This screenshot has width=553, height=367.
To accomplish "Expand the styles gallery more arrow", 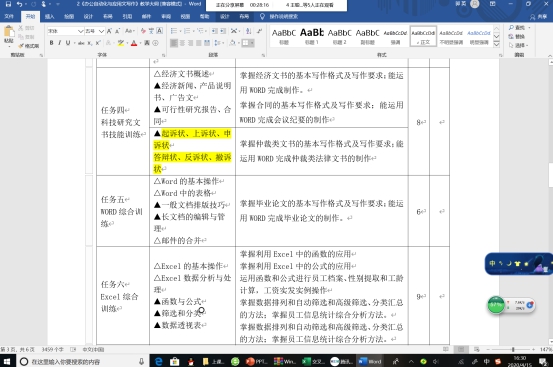I will click(x=496, y=44).
